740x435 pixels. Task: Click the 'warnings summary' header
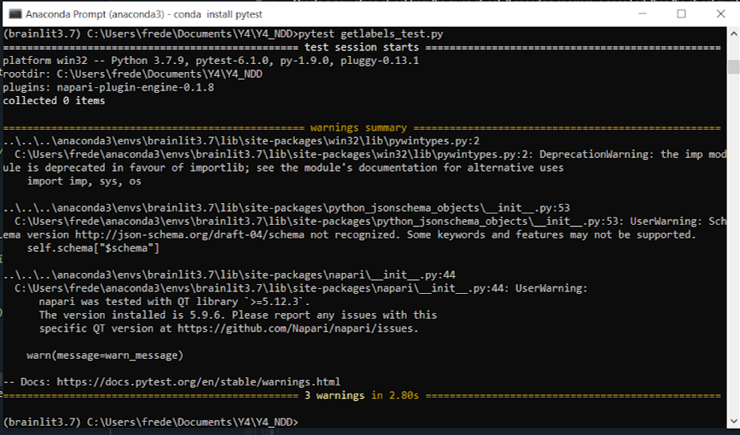pyautogui.click(x=359, y=128)
